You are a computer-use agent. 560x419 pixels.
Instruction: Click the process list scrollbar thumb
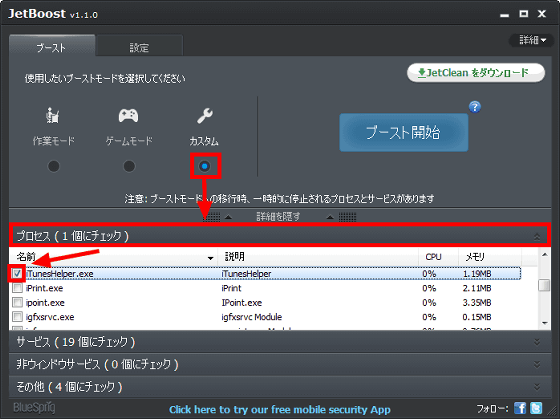point(544,285)
